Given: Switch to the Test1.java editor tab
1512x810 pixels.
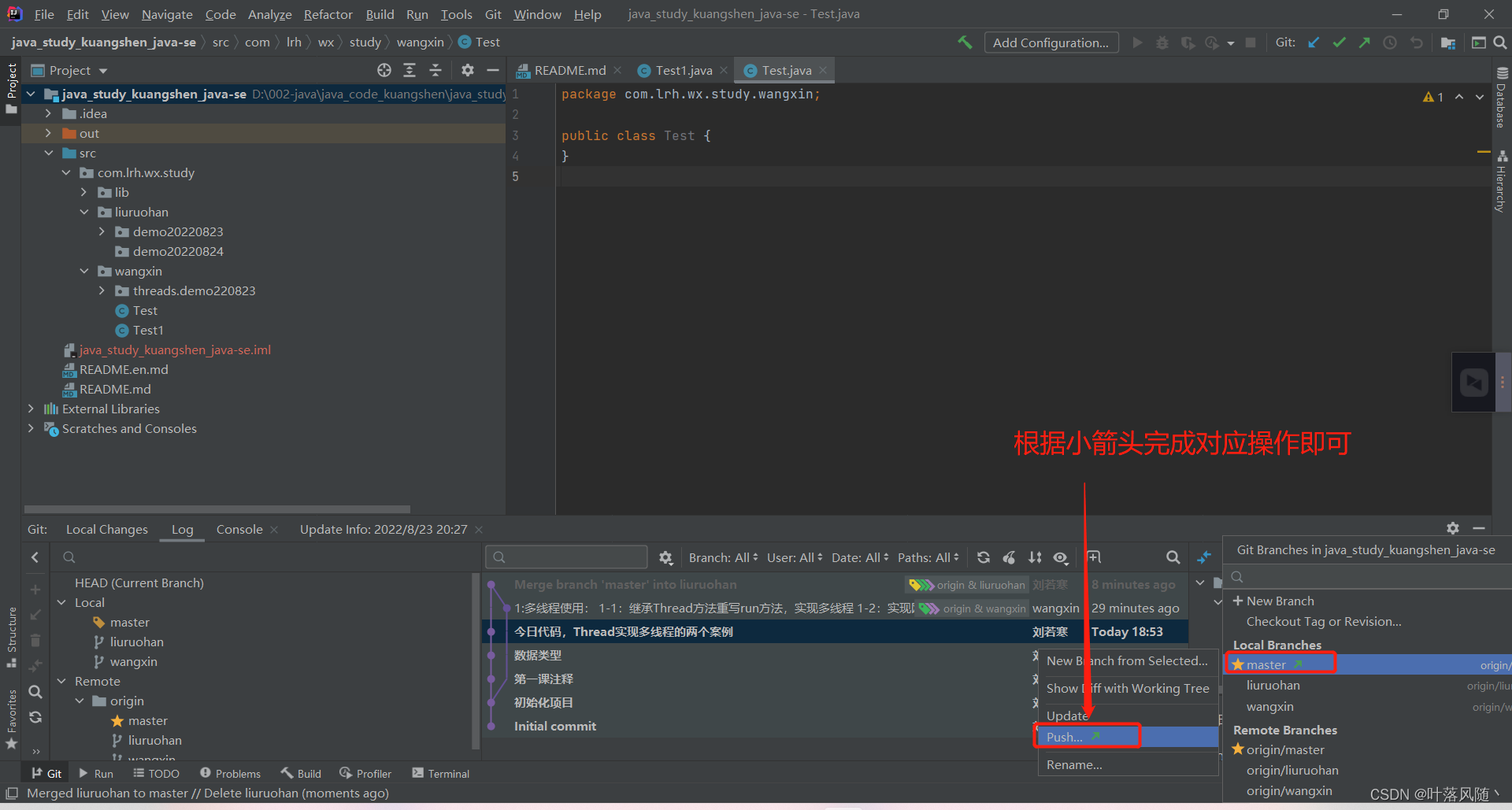Looking at the screenshot, I should click(x=684, y=71).
